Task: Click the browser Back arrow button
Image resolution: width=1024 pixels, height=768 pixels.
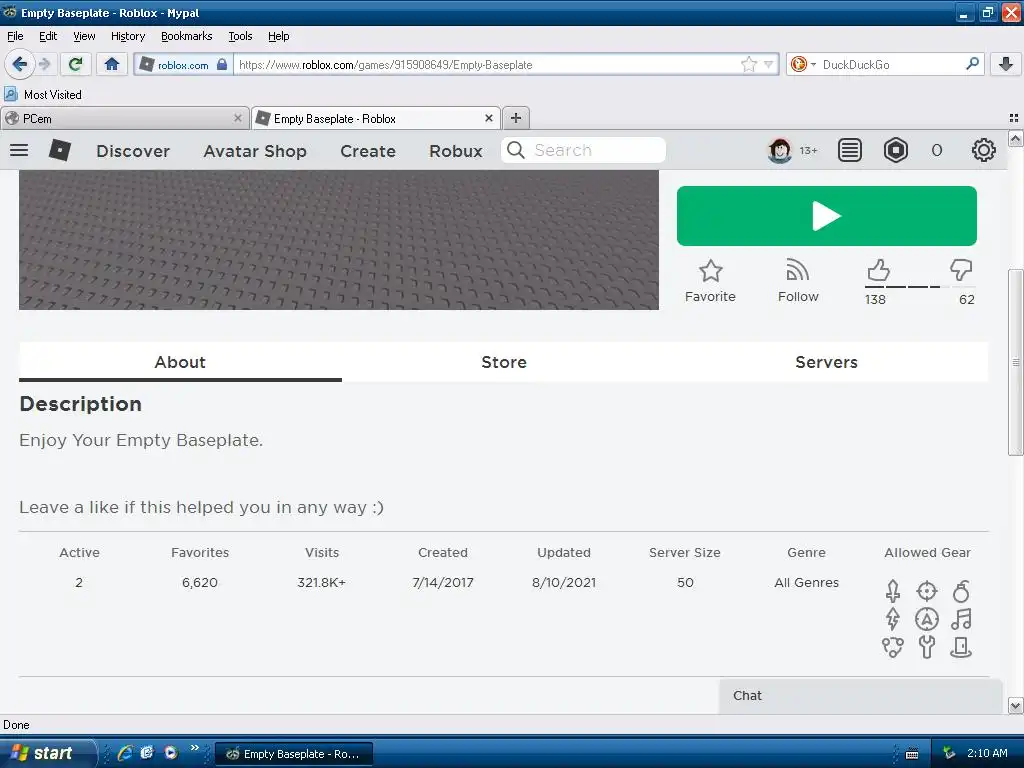Action: point(19,64)
